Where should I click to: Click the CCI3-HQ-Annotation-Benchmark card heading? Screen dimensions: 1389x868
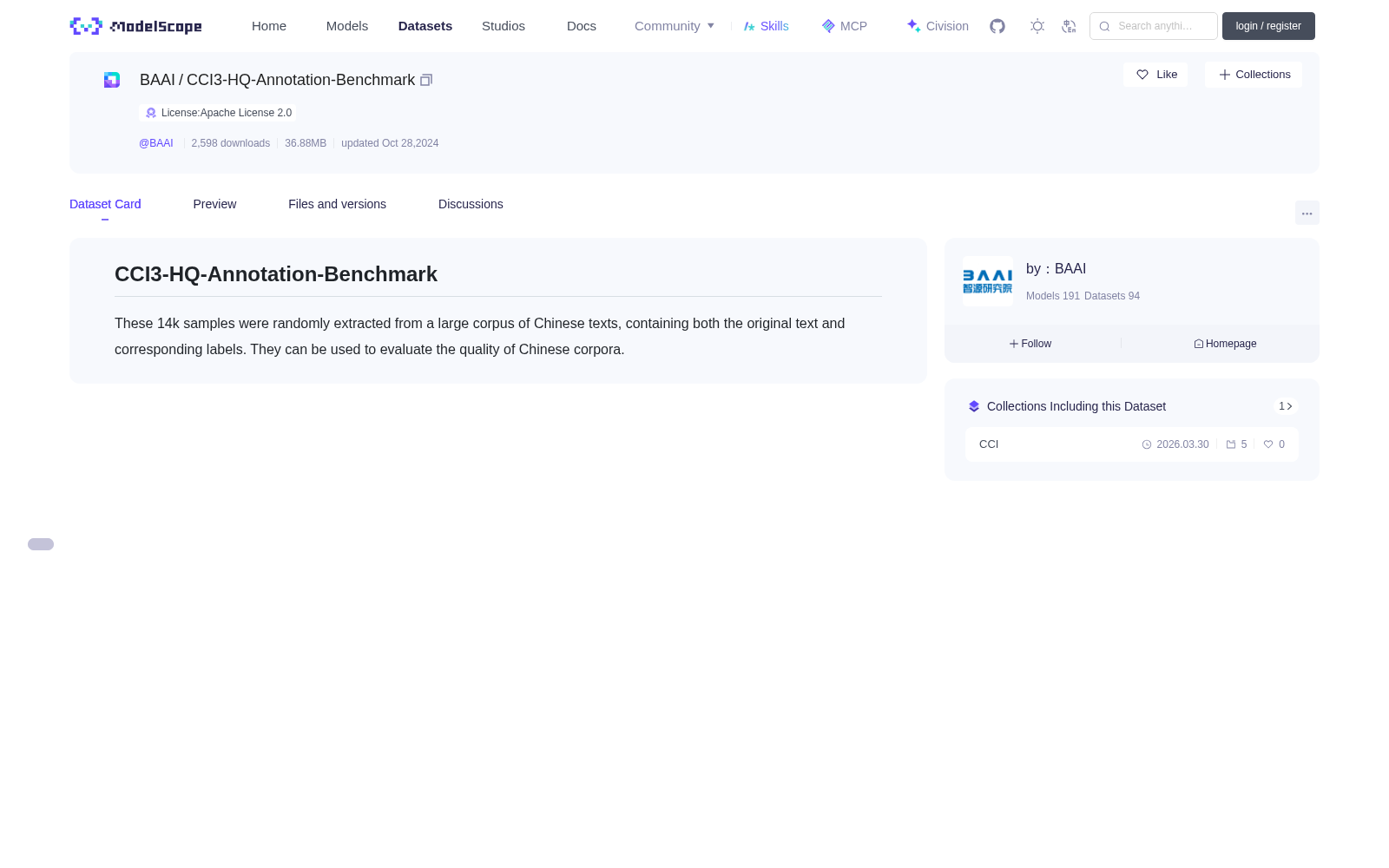pos(276,274)
